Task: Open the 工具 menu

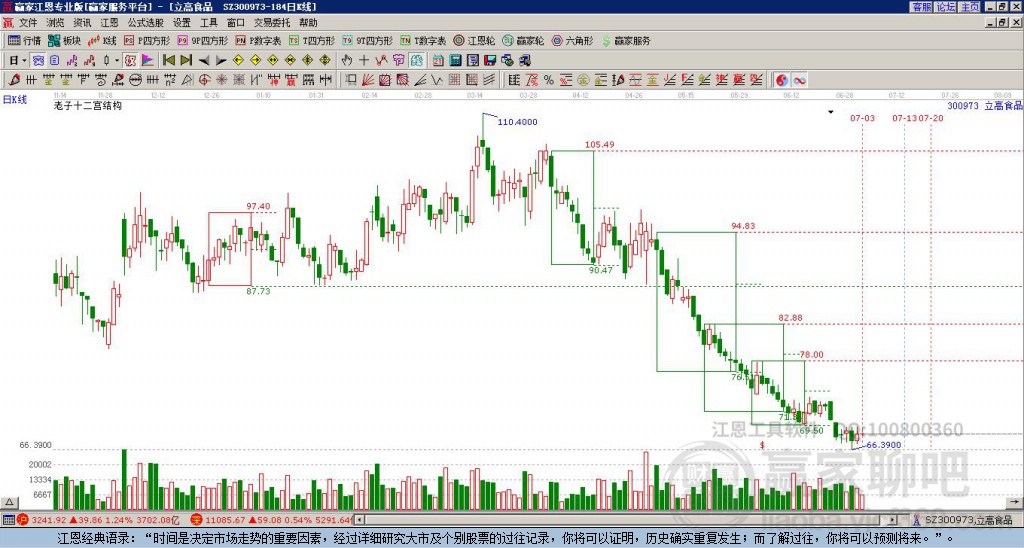Action: click(208, 23)
